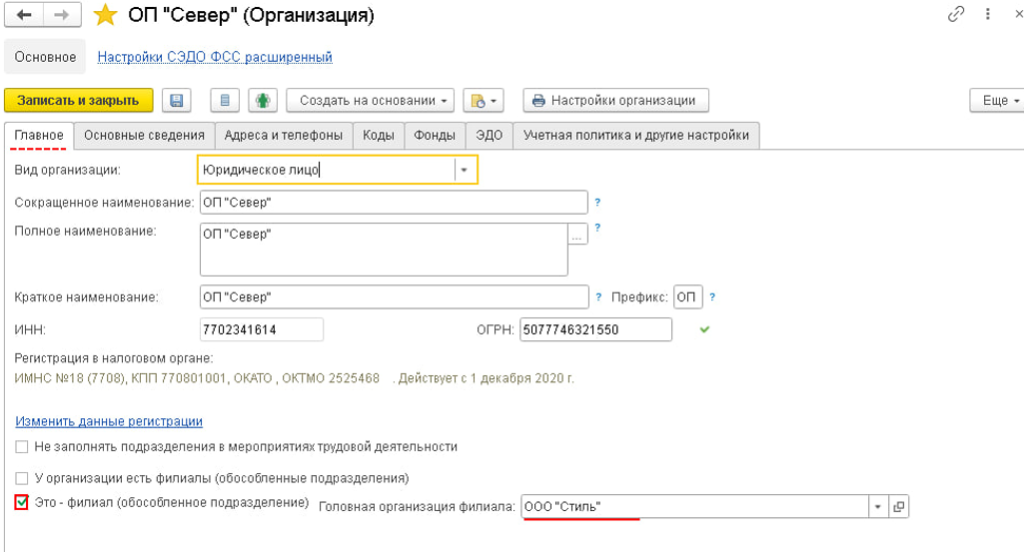Follow the Изменить данные регистрации link
The height and width of the screenshot is (552, 1024).
tap(109, 421)
